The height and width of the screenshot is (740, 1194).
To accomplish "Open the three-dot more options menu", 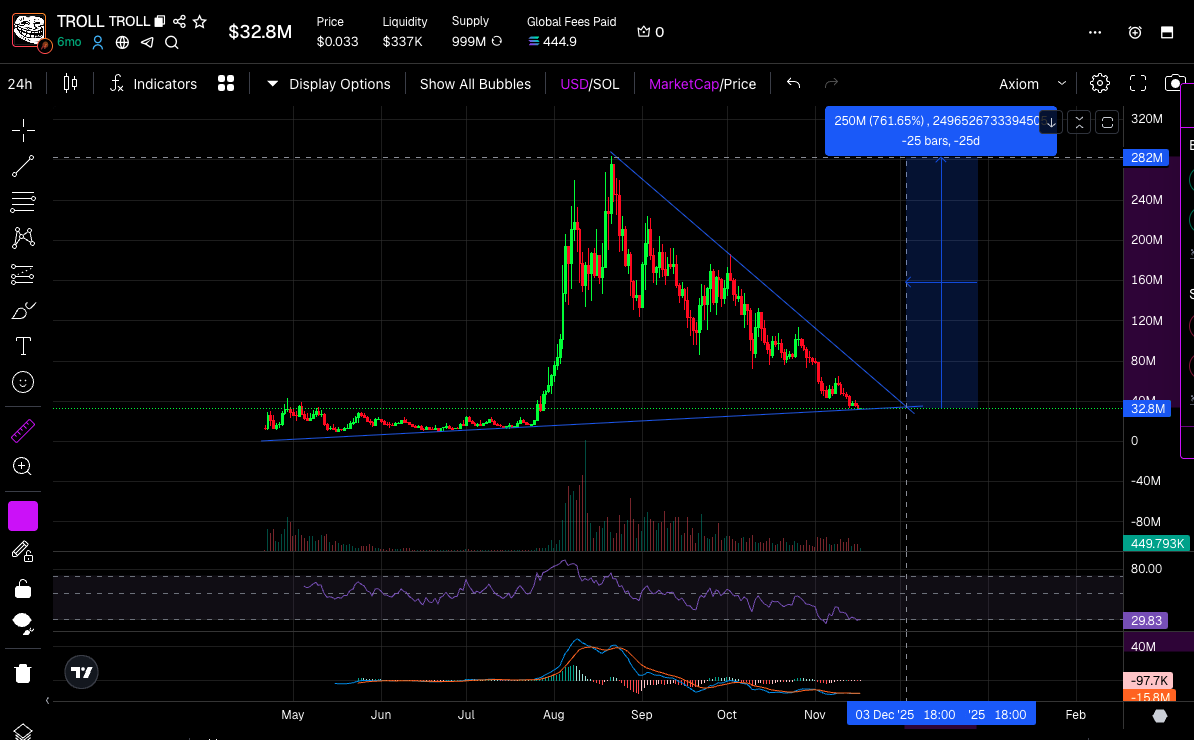I will (1095, 32).
